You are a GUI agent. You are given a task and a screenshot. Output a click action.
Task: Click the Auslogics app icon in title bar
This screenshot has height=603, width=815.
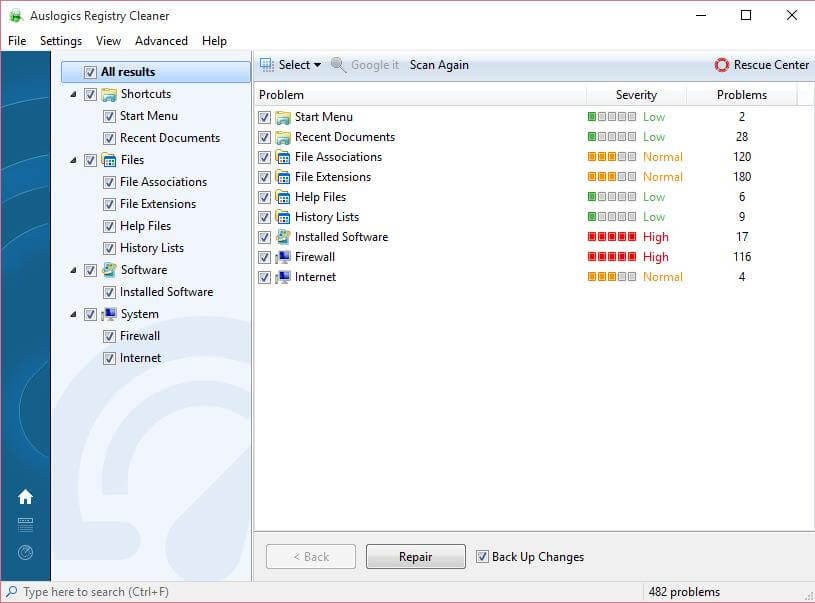click(16, 16)
